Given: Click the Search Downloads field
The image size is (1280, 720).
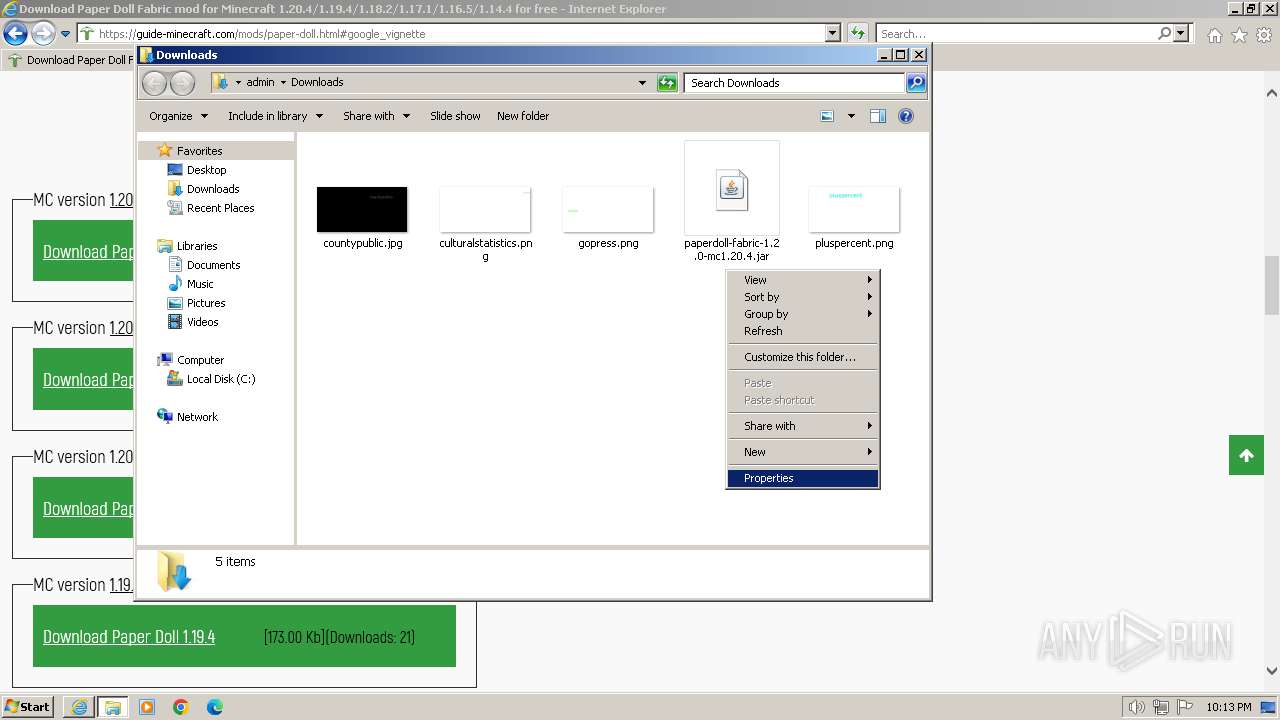Looking at the screenshot, I should click(795, 83).
